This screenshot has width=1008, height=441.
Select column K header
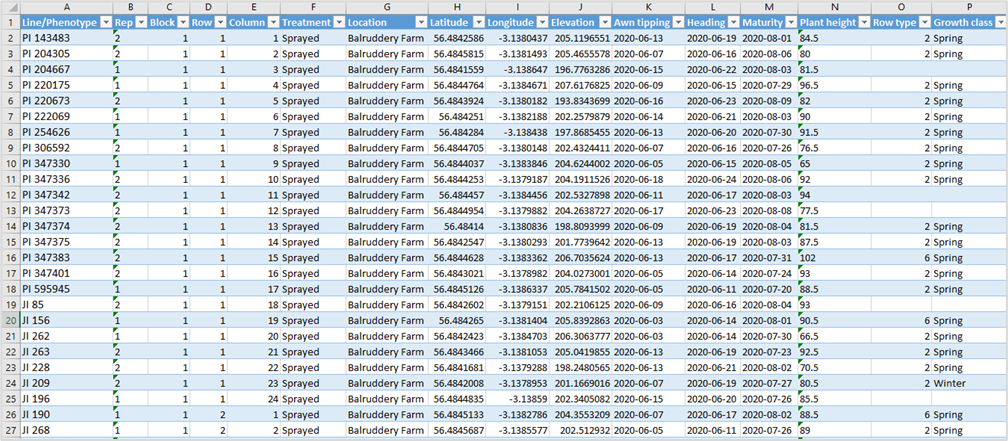(647, 6)
